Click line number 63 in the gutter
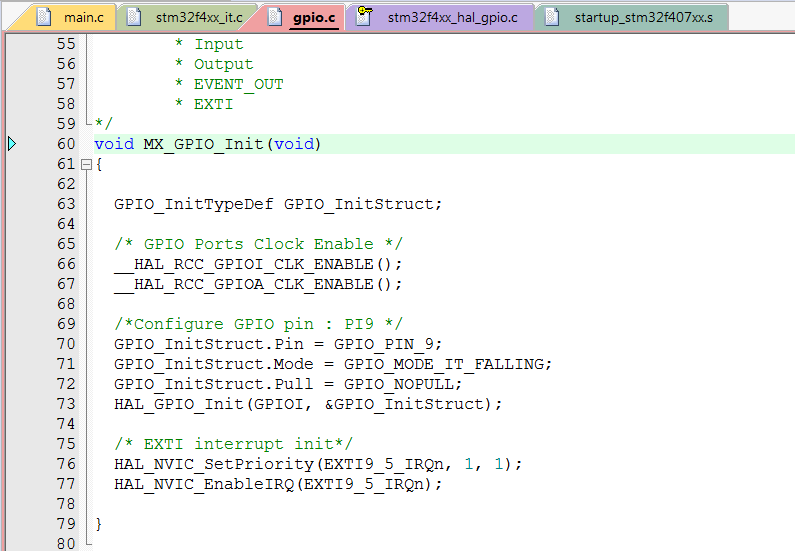The width and height of the screenshot is (795, 551). (x=66, y=204)
